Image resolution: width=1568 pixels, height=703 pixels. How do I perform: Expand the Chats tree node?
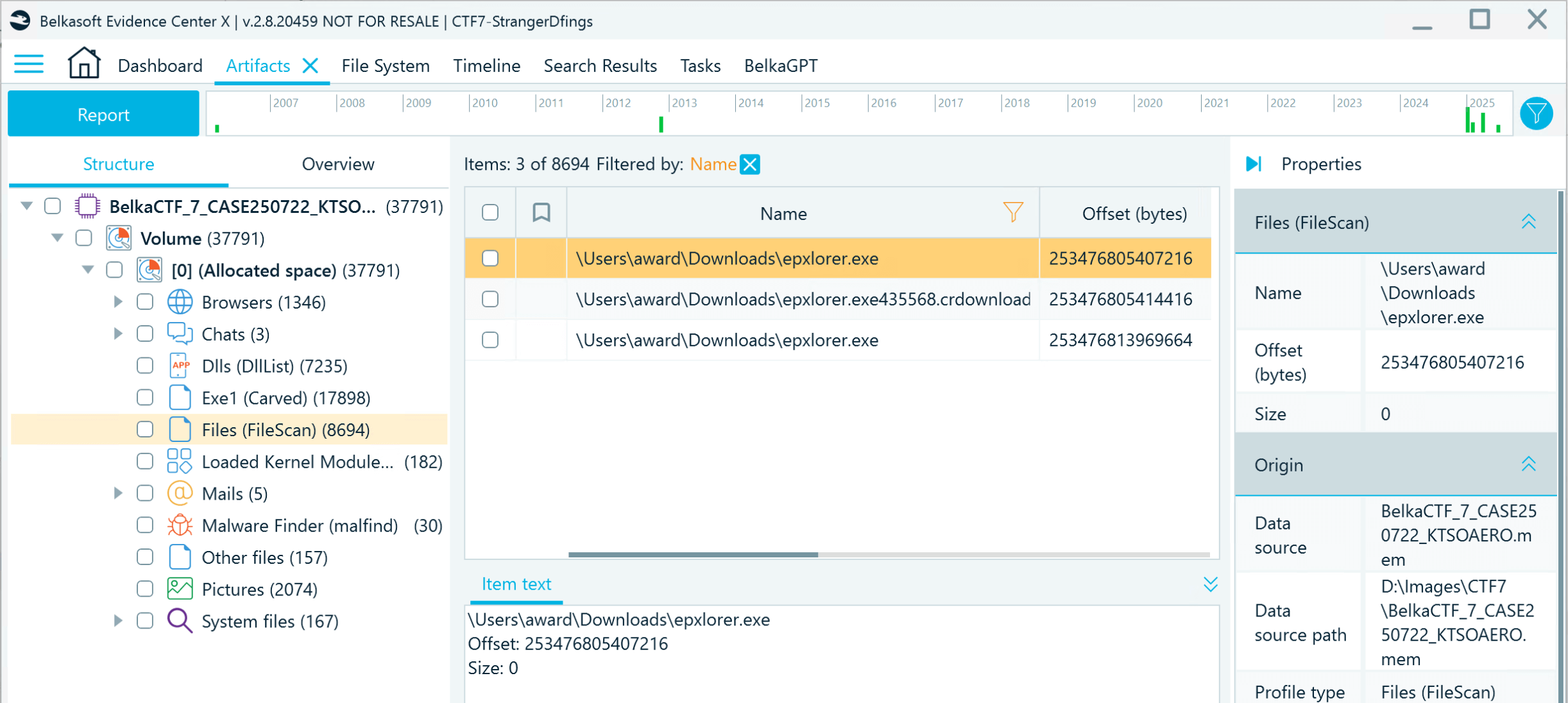tap(118, 334)
